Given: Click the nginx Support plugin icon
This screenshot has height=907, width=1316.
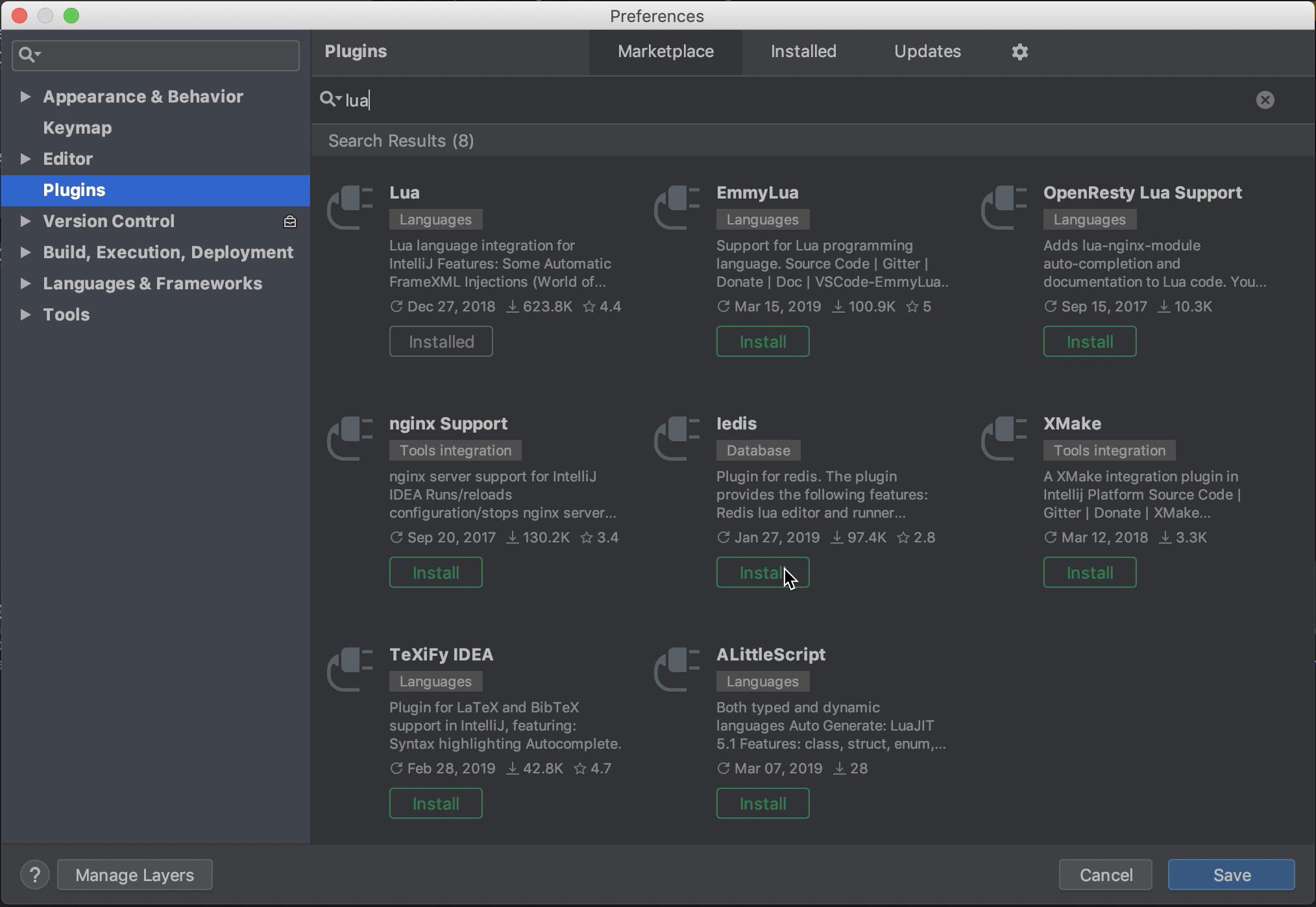Looking at the screenshot, I should pyautogui.click(x=350, y=439).
